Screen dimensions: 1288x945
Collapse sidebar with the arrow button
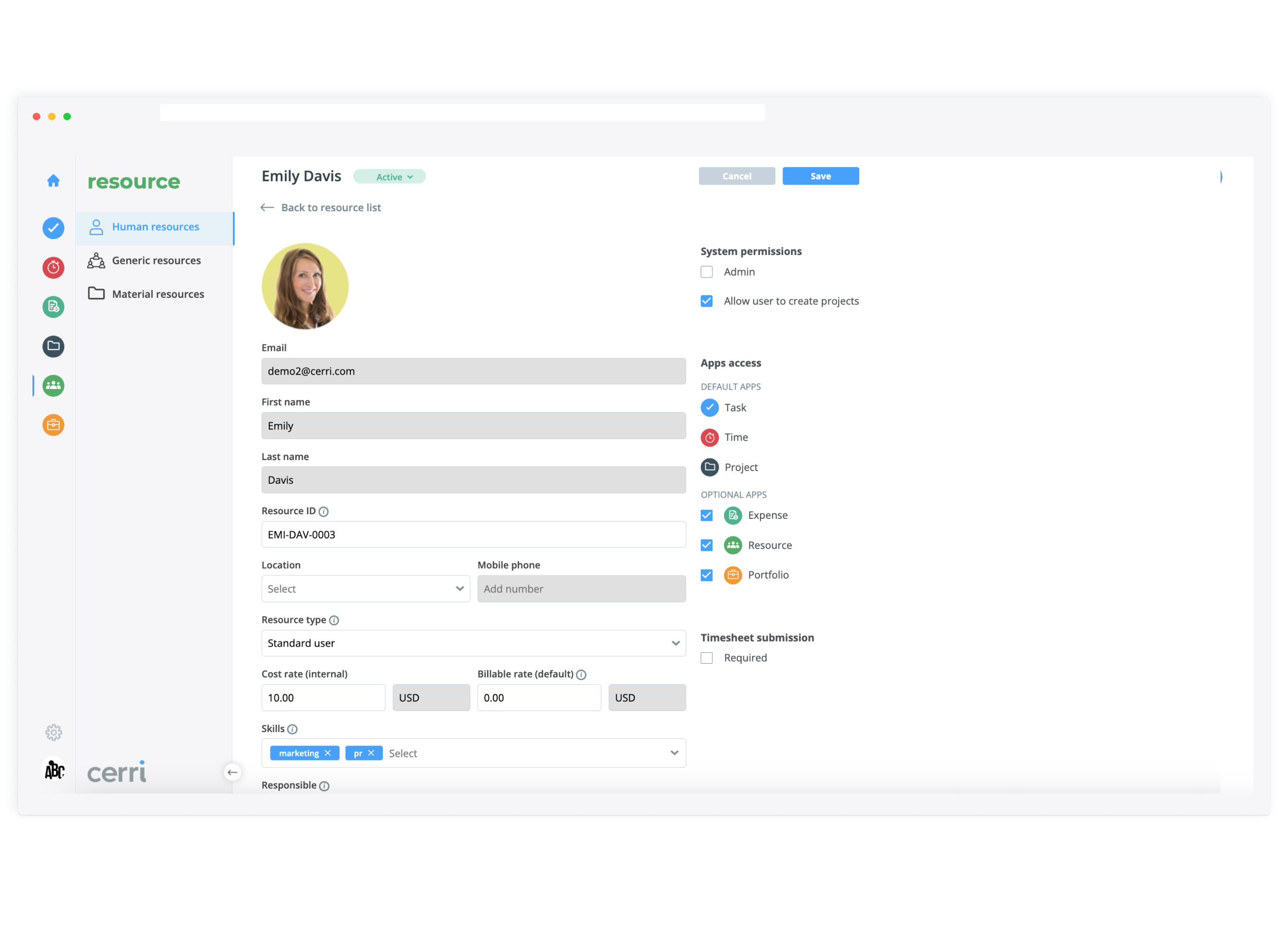click(x=232, y=773)
